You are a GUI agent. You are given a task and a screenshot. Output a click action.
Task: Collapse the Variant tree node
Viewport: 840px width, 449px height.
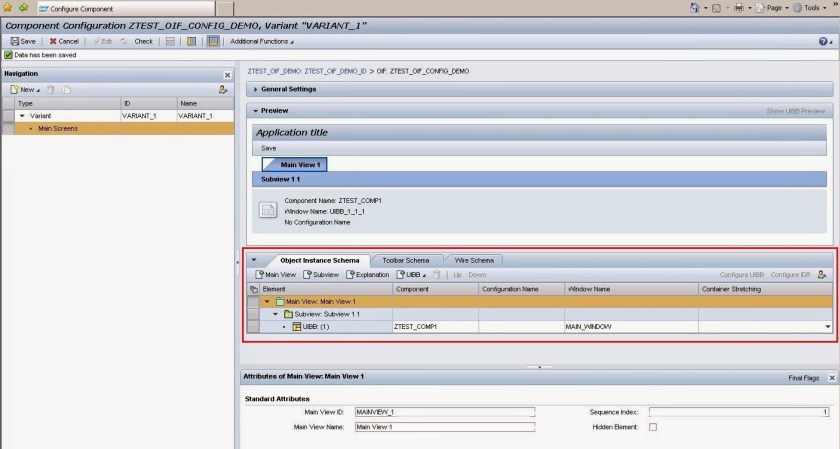pyautogui.click(x=23, y=116)
